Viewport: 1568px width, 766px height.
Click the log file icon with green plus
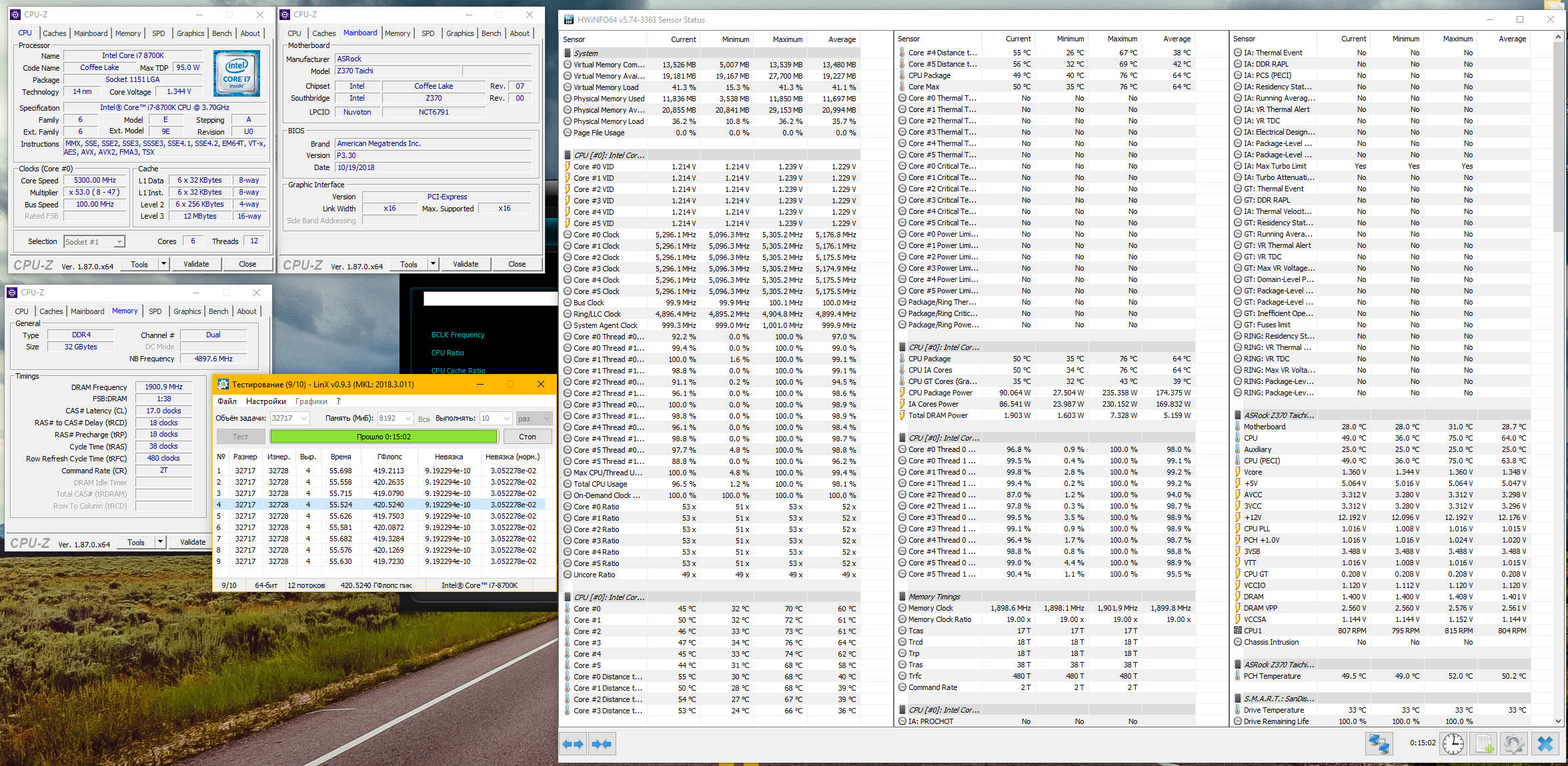pyautogui.click(x=1484, y=743)
